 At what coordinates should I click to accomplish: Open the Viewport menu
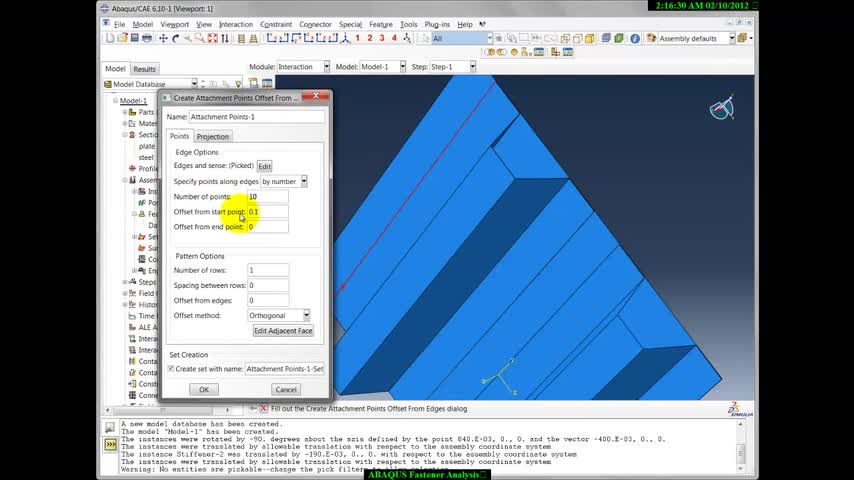coord(174,25)
